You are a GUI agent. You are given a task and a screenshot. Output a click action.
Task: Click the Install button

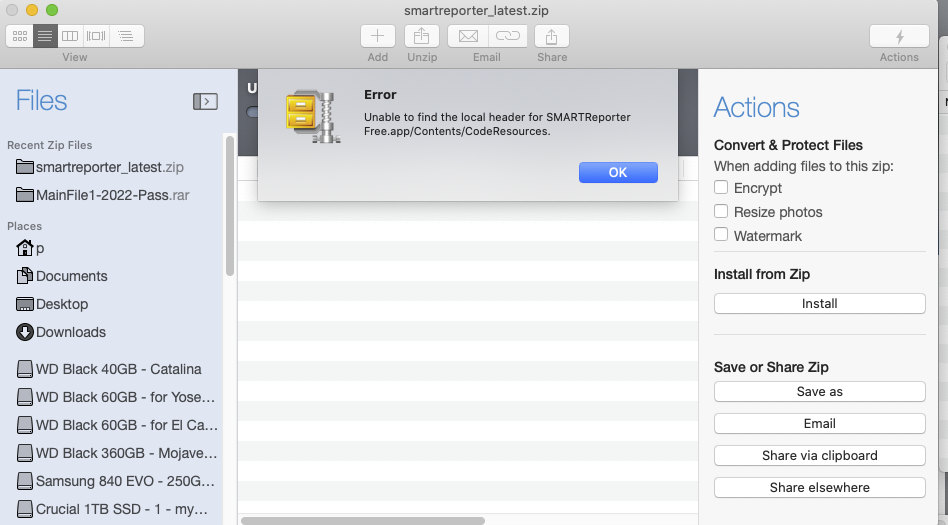pos(819,304)
